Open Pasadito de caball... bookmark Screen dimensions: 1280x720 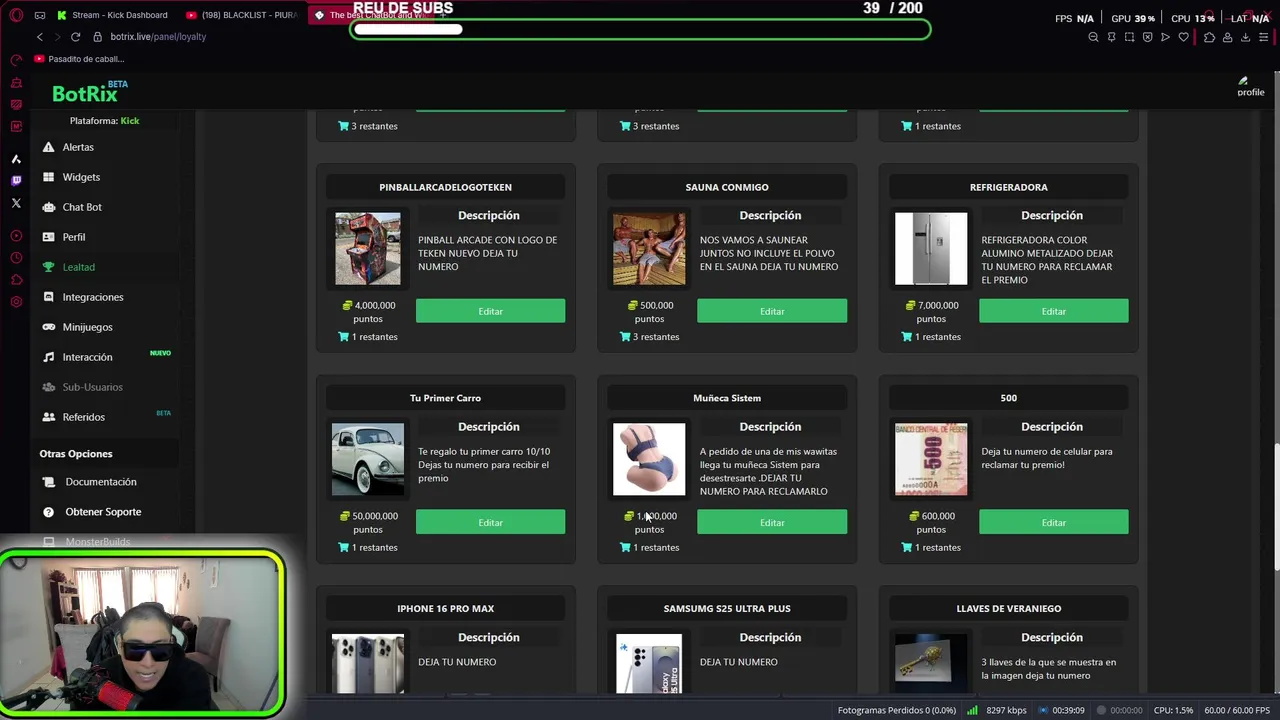[79, 59]
